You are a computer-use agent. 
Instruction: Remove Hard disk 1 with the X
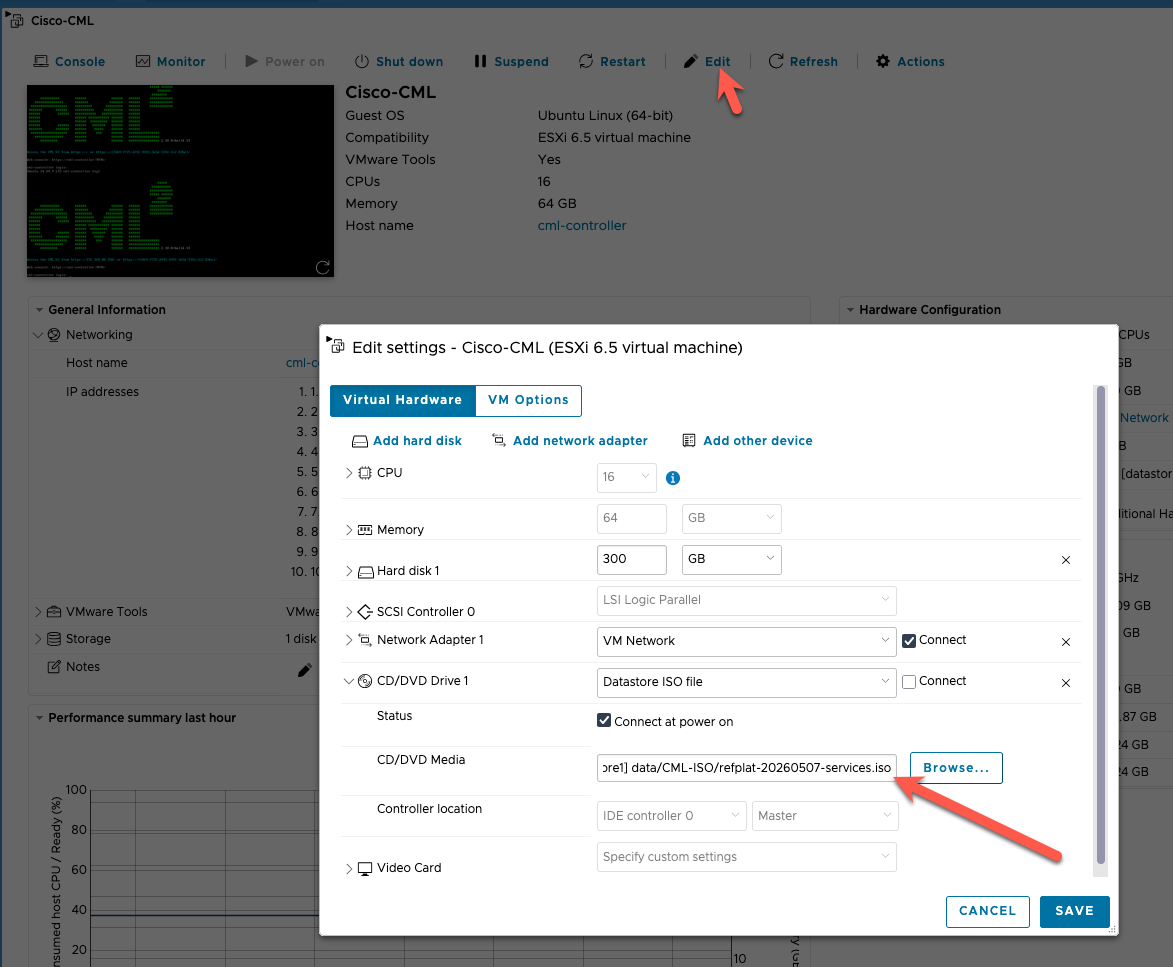(x=1066, y=560)
